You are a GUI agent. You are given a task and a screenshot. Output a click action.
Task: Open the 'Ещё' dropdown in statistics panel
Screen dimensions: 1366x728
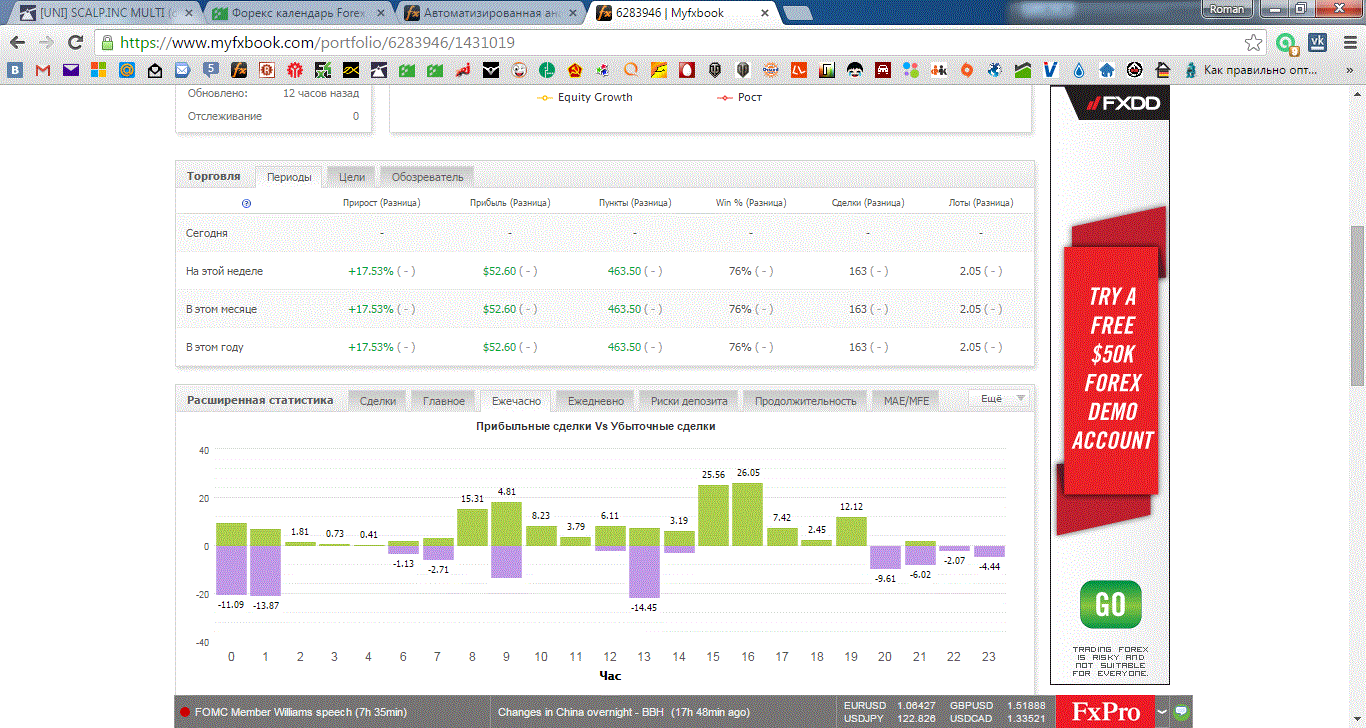tap(998, 399)
